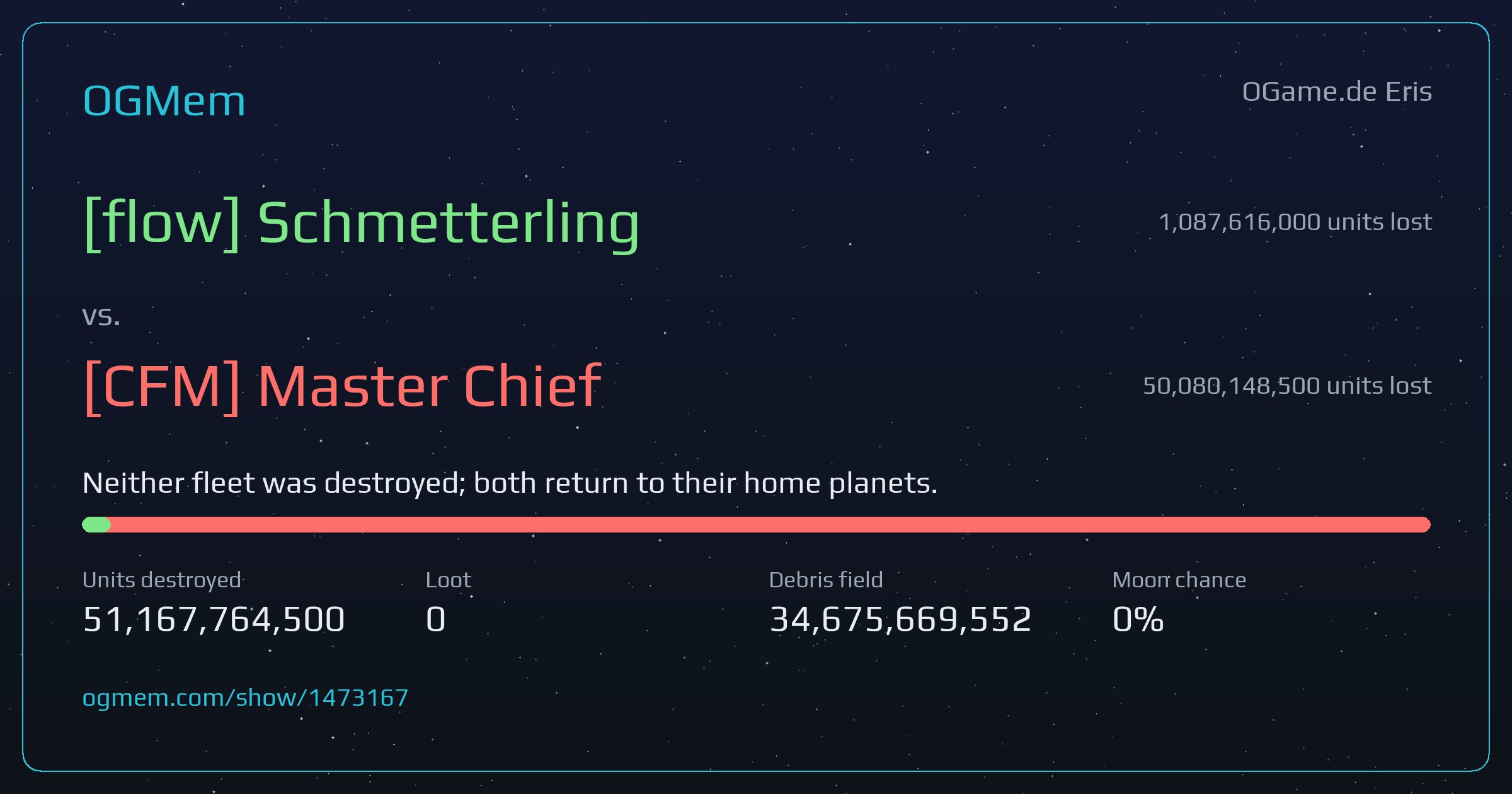Screen dimensions: 1512x794
Task: Click the 50,080,148,500 units lost text
Action: click(x=1287, y=386)
